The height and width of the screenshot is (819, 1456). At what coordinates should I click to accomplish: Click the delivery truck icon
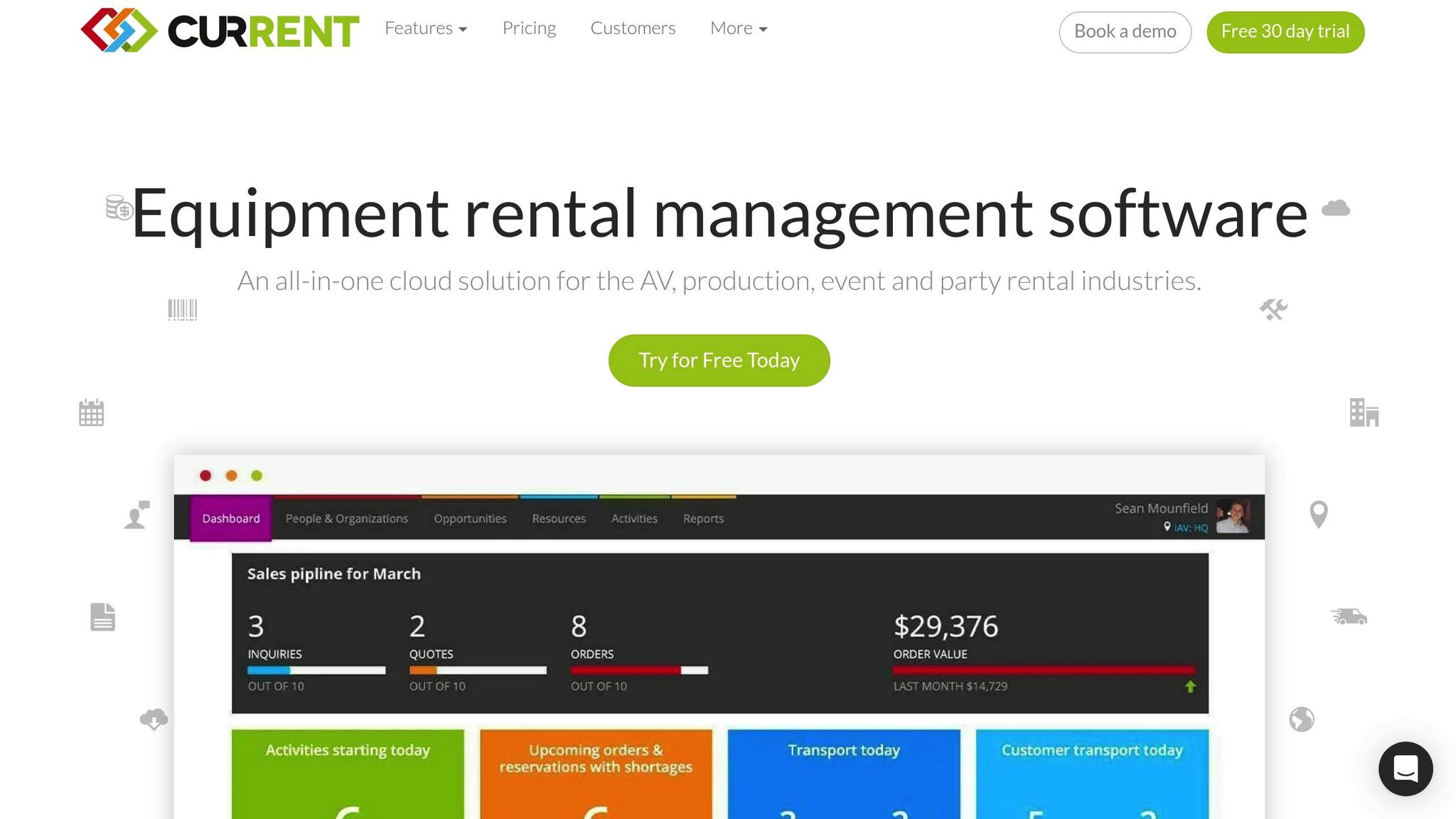[x=1349, y=616]
